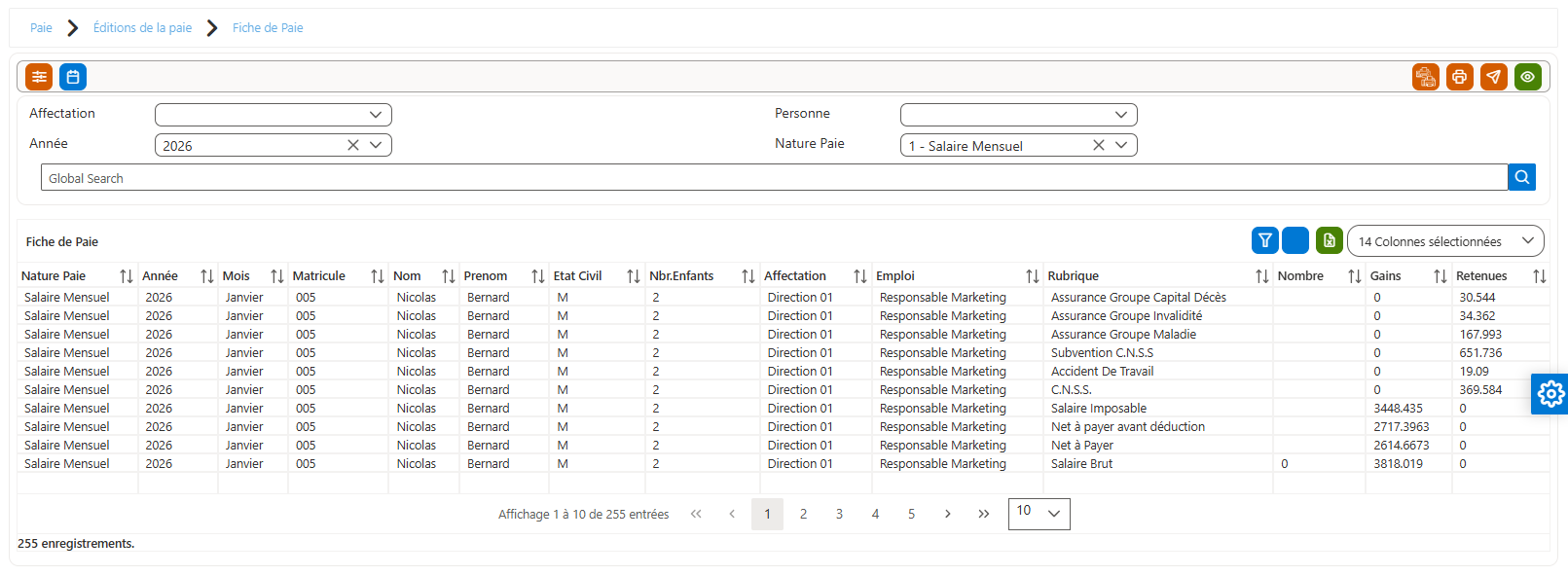Viewport: 1568px width, 576px height.
Task: Focus the Global Search input field
Action: coord(774,177)
